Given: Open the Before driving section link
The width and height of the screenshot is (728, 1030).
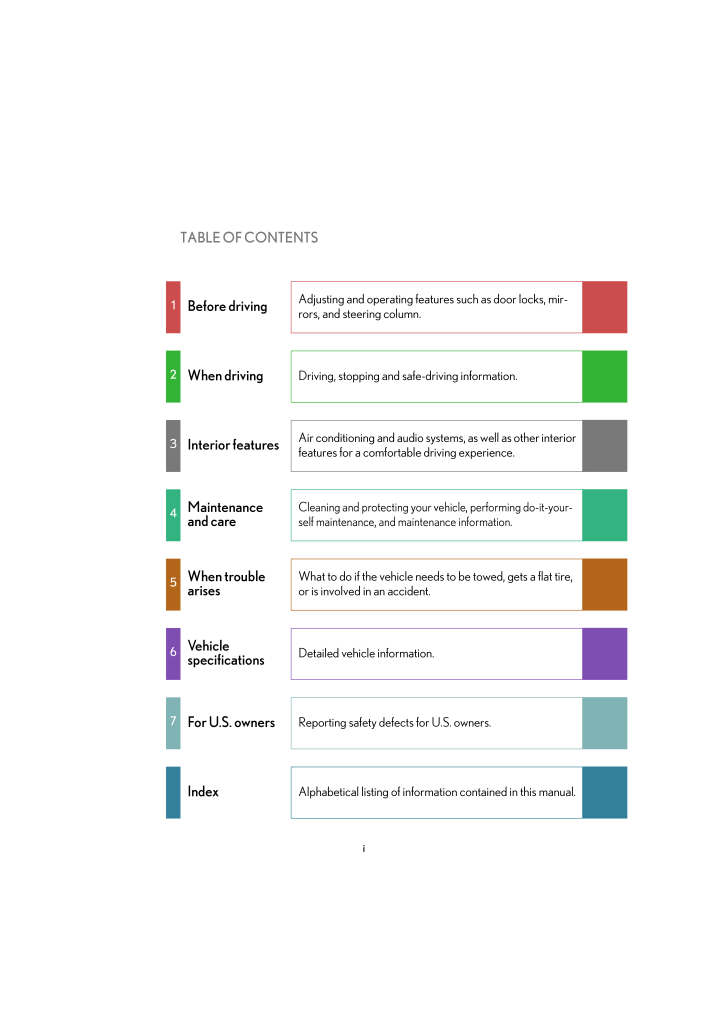Looking at the screenshot, I should coord(227,307).
